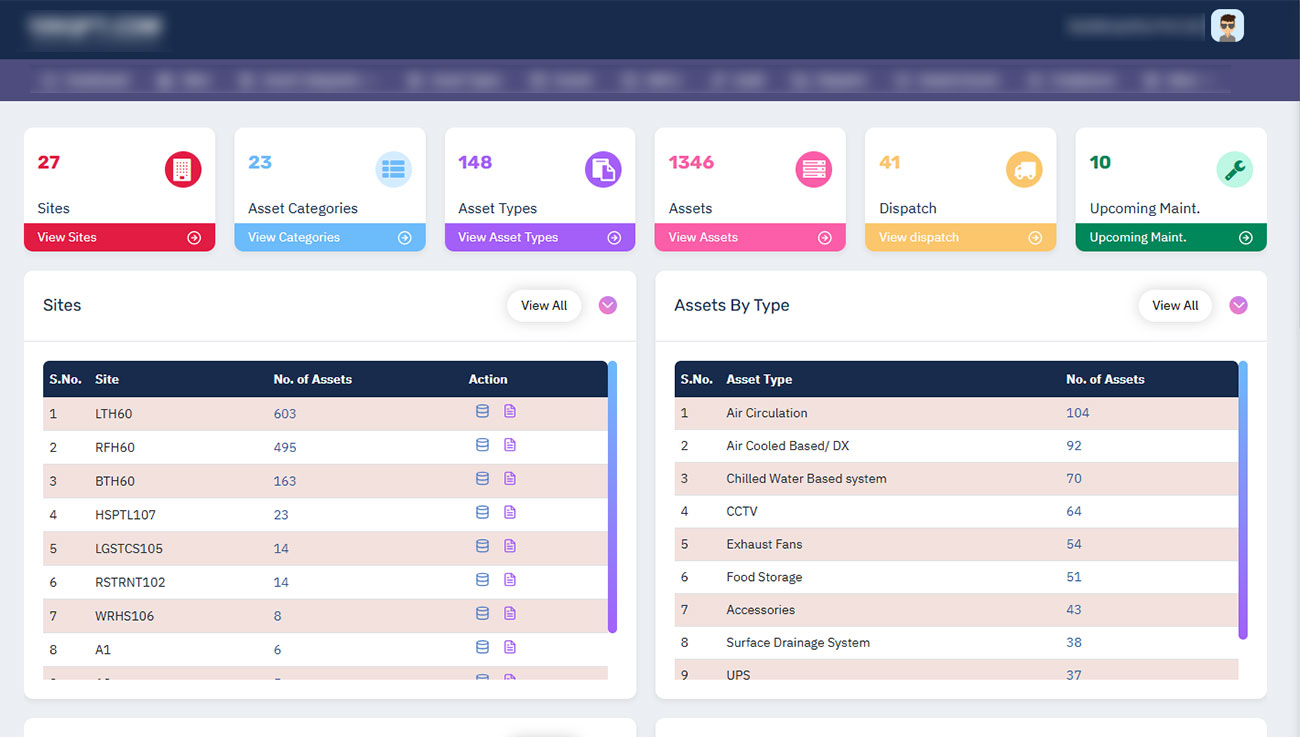Screen dimensions: 1300x737
Task: Click the red Sites building icon
Action: tap(183, 170)
